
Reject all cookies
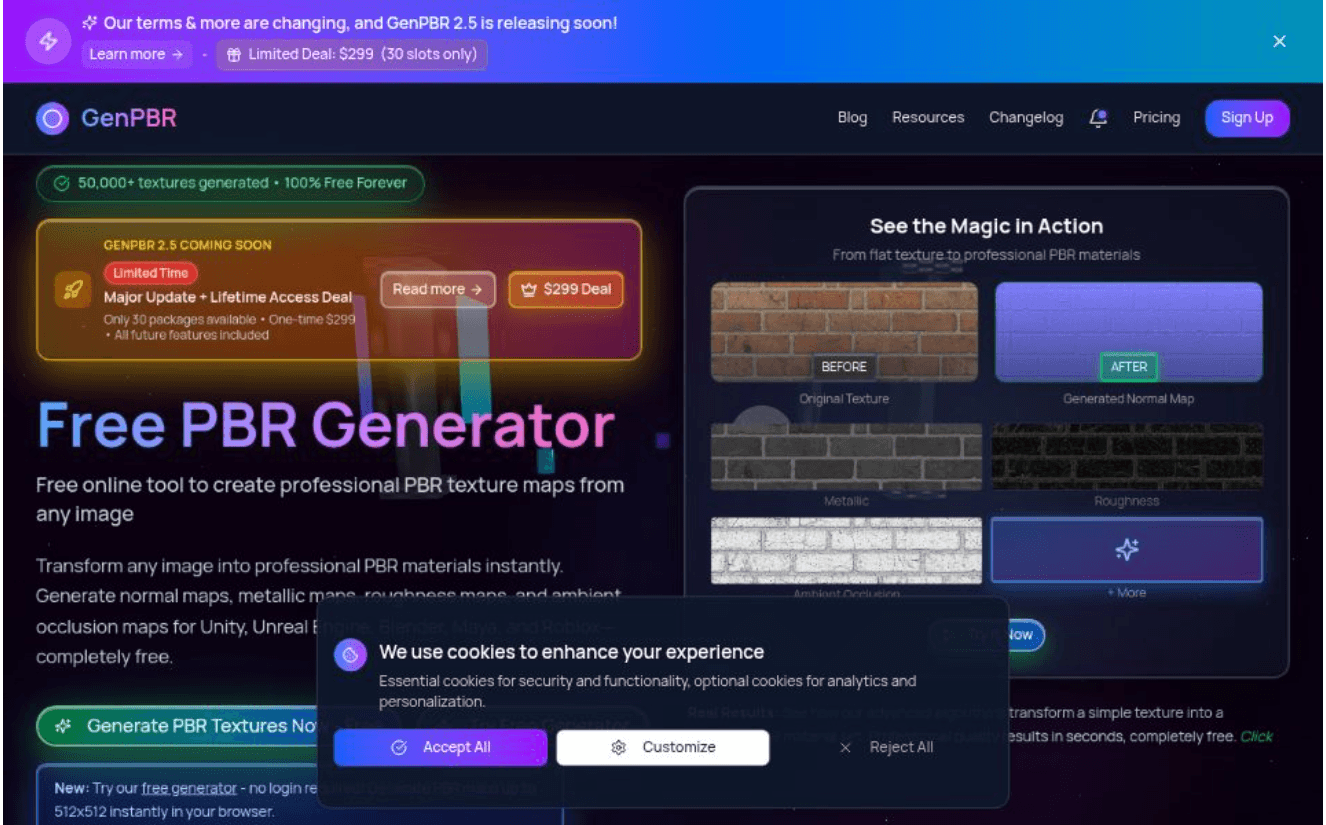click(x=887, y=747)
